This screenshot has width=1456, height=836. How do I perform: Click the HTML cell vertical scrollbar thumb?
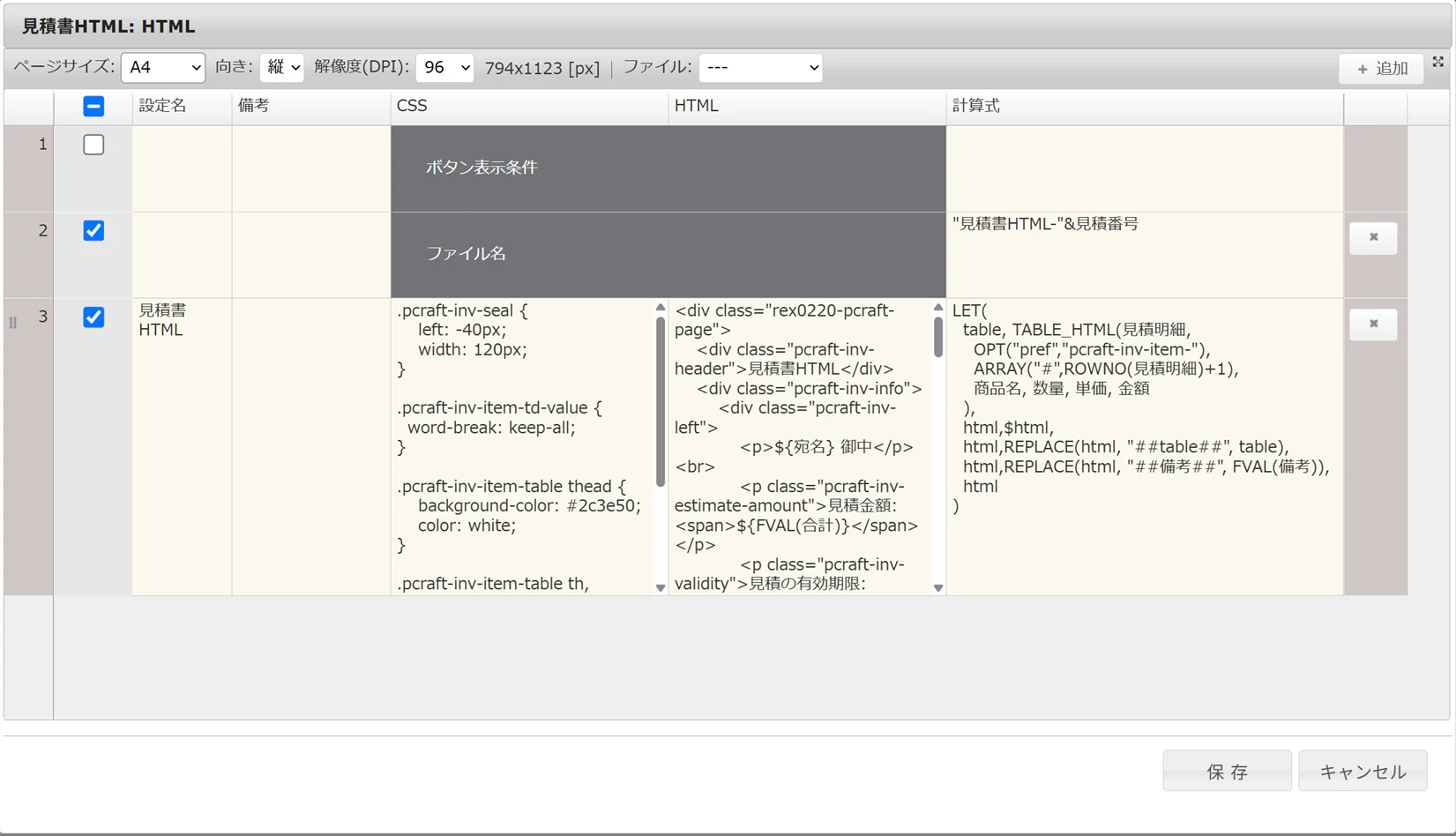(938, 337)
